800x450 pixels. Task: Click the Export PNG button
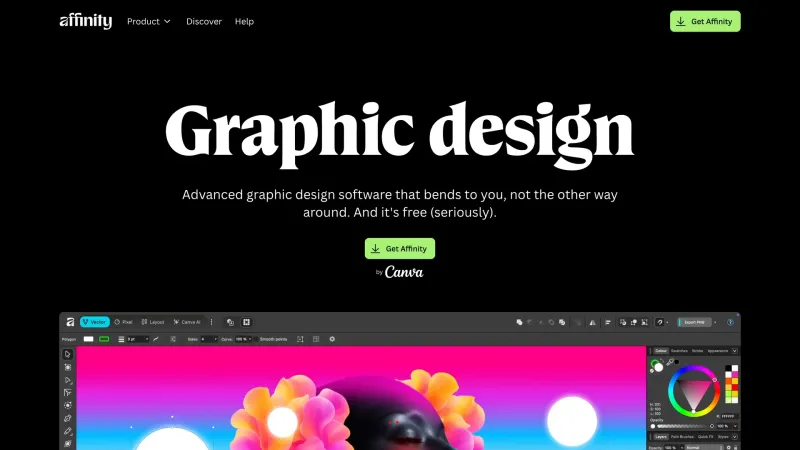click(694, 322)
